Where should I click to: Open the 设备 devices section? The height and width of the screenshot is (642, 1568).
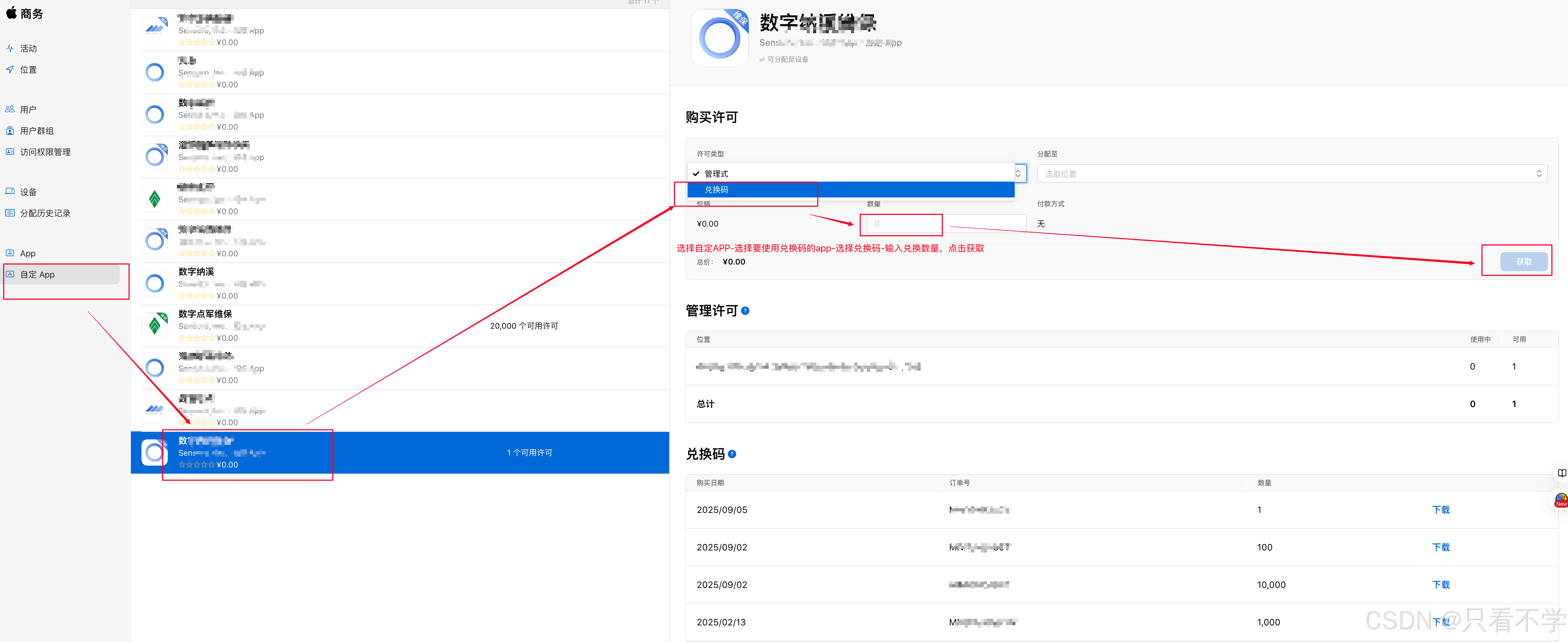pyautogui.click(x=28, y=192)
